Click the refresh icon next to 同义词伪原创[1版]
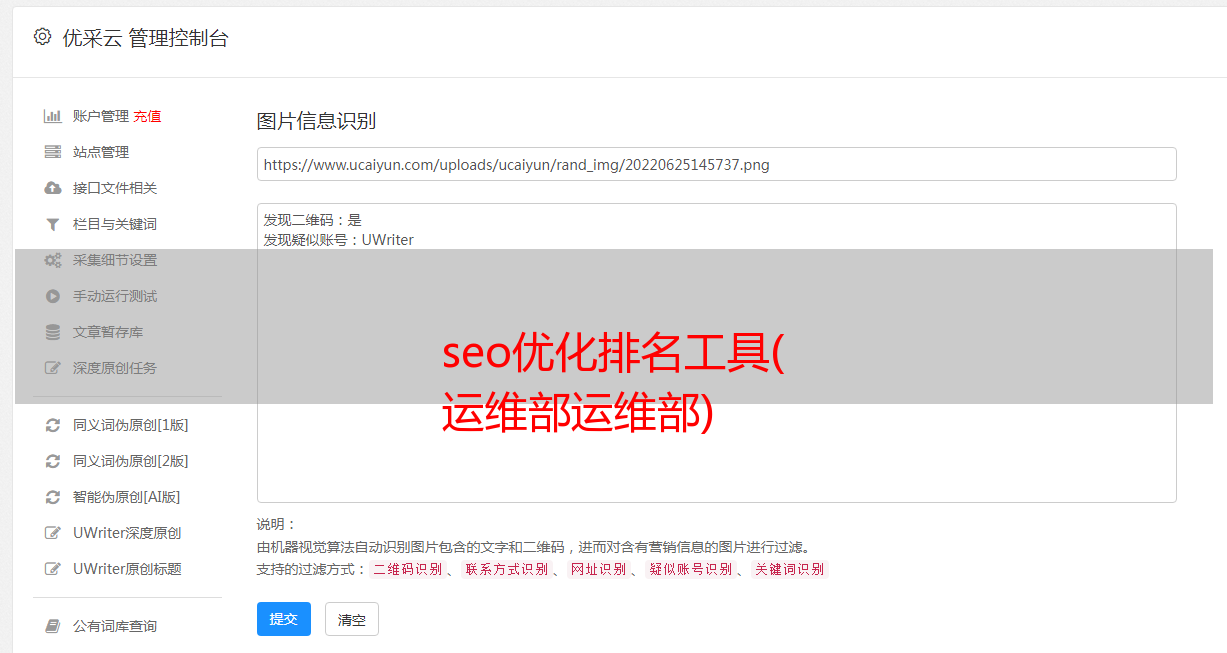Screen dimensions: 1227x653 (53, 425)
